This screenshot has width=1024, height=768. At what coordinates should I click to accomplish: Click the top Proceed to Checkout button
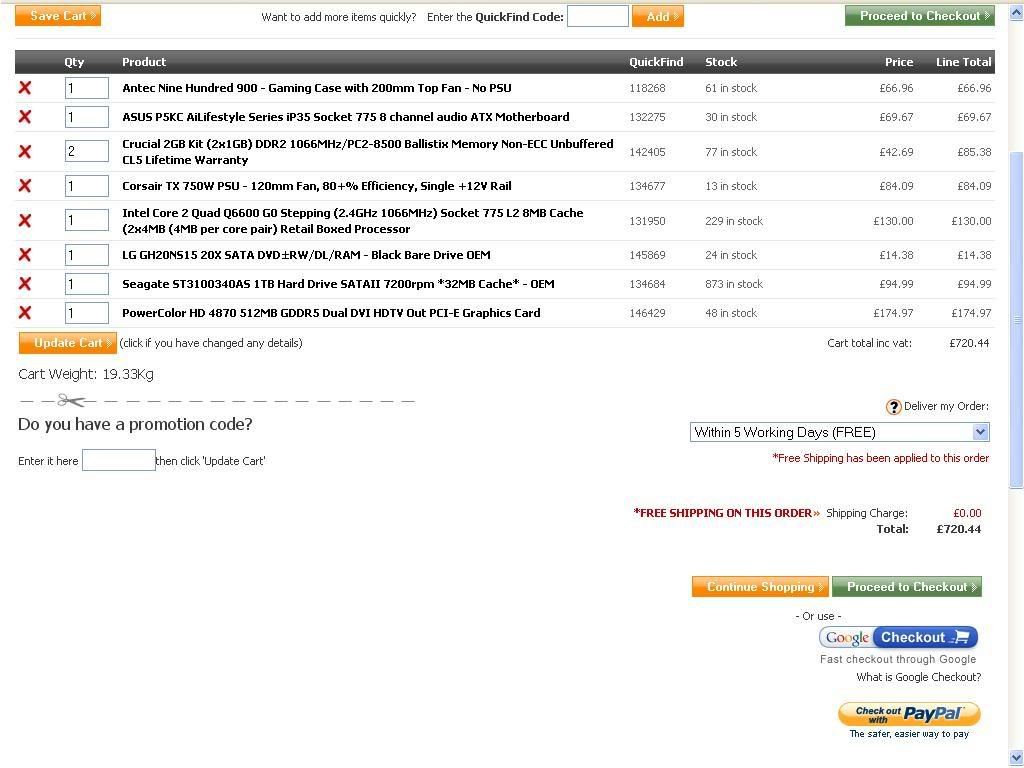point(920,16)
